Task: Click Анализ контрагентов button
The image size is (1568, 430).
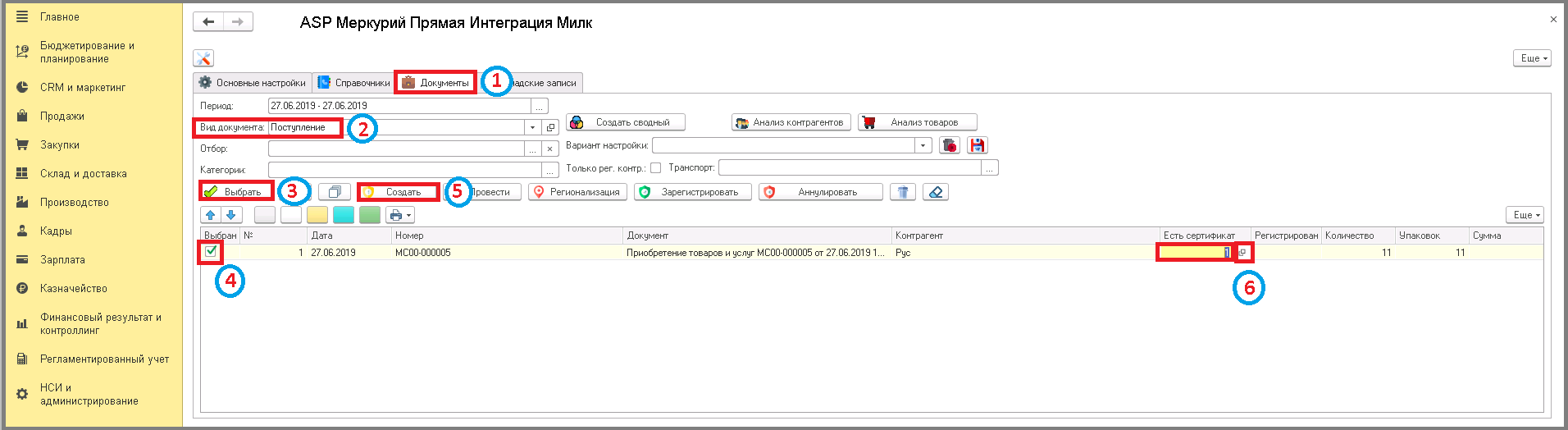Action: pyautogui.click(x=791, y=122)
